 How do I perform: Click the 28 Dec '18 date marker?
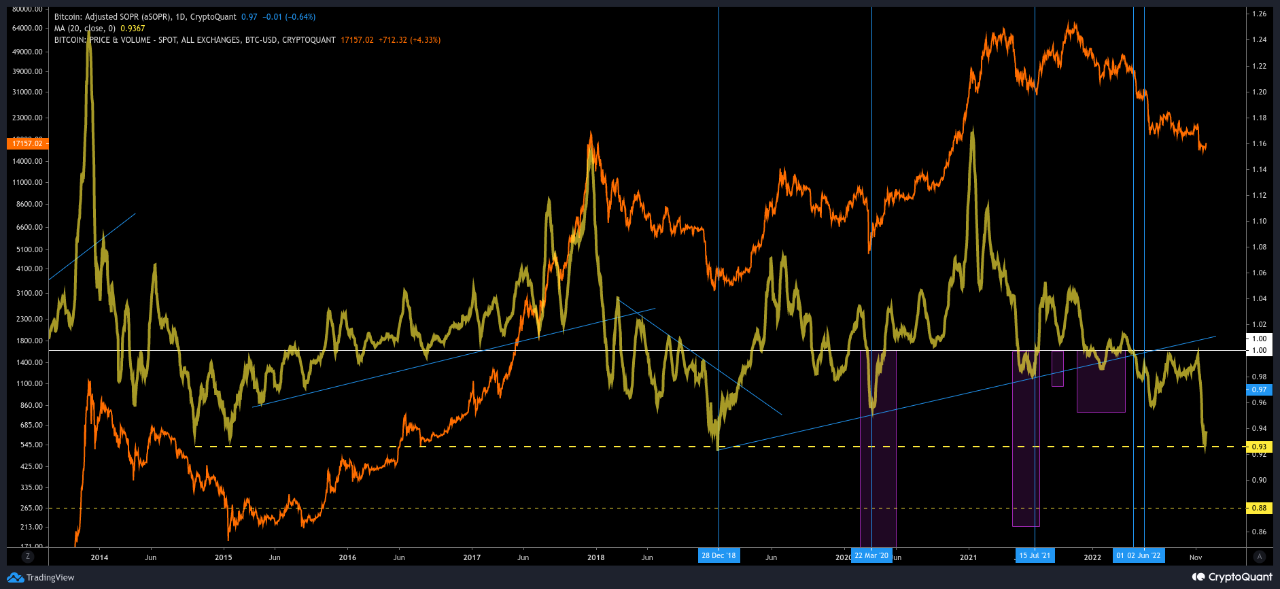pyautogui.click(x=718, y=555)
